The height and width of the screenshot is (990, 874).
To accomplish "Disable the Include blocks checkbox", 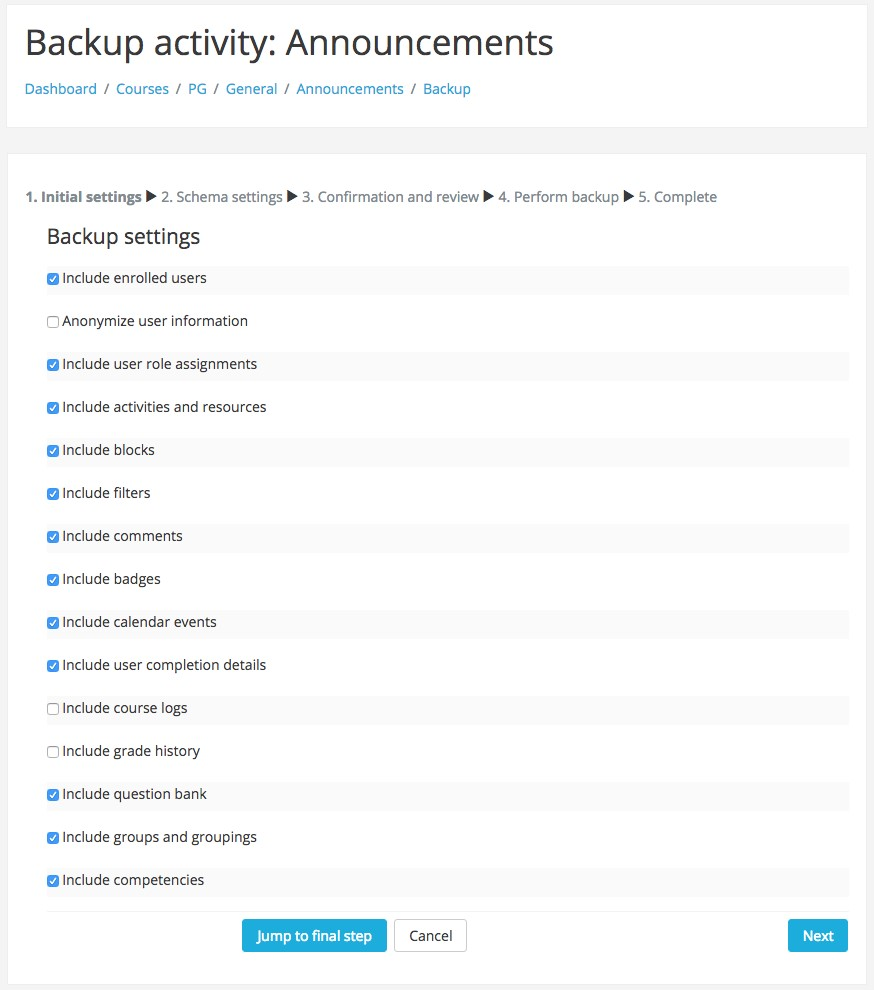I will [53, 451].
